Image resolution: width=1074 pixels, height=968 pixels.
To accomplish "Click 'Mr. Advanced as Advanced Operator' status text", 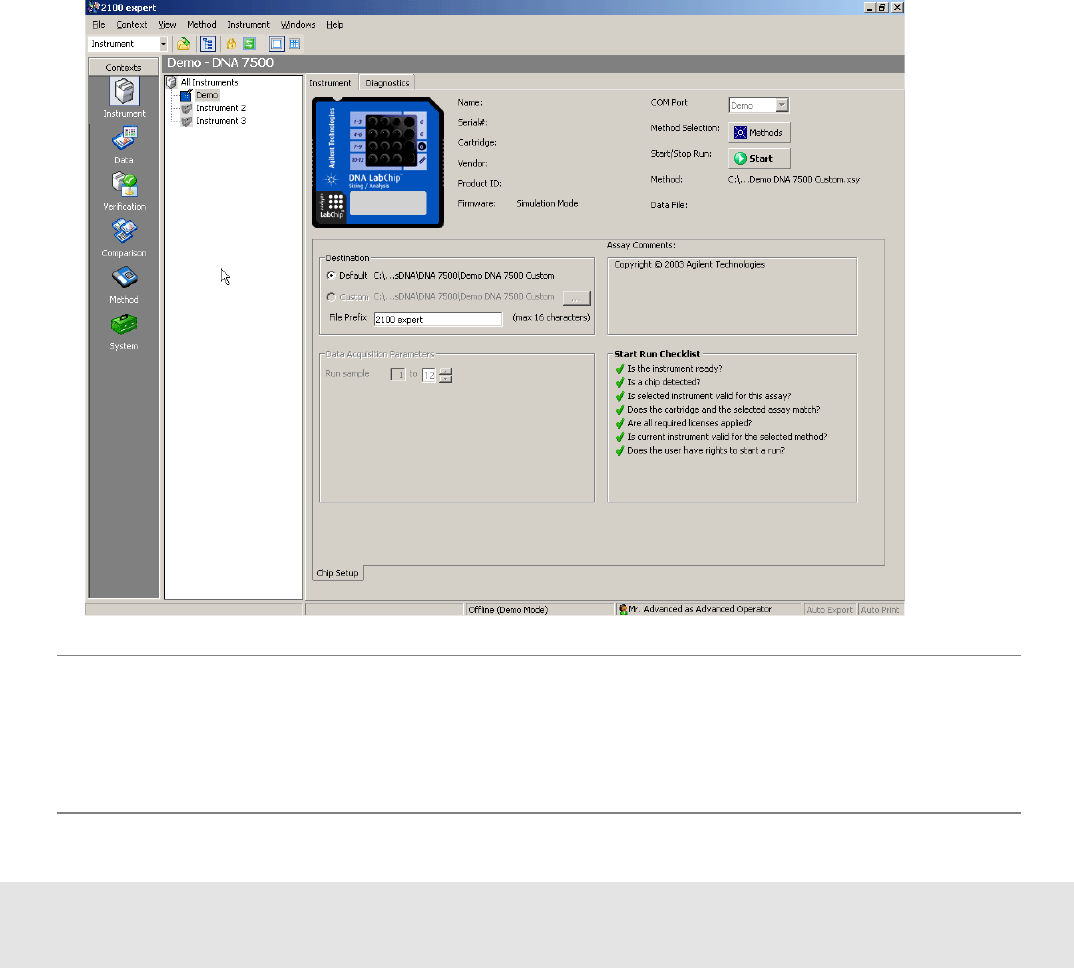I will tap(700, 609).
